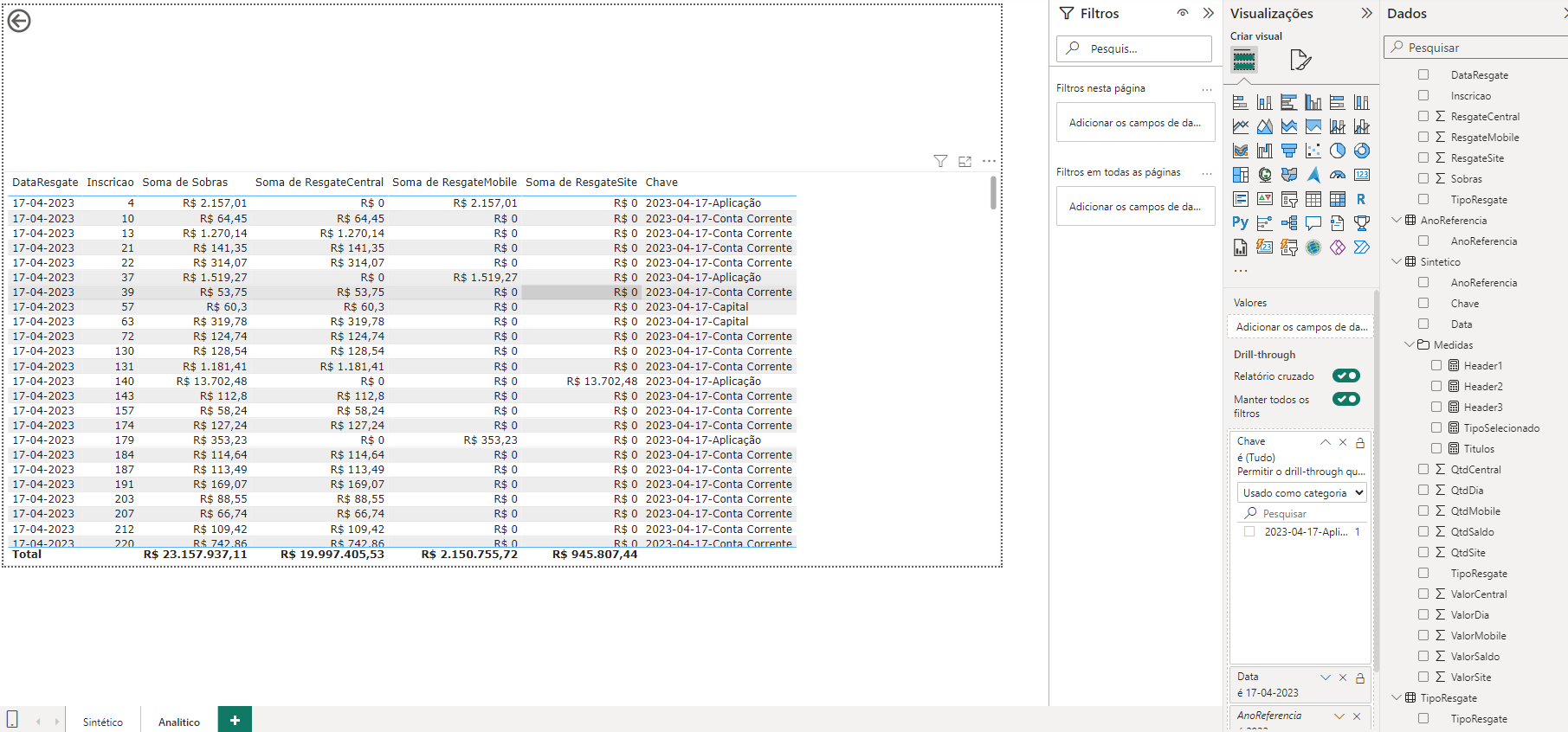Pick the Scatter chart visual
1568x732 pixels.
point(1313,151)
